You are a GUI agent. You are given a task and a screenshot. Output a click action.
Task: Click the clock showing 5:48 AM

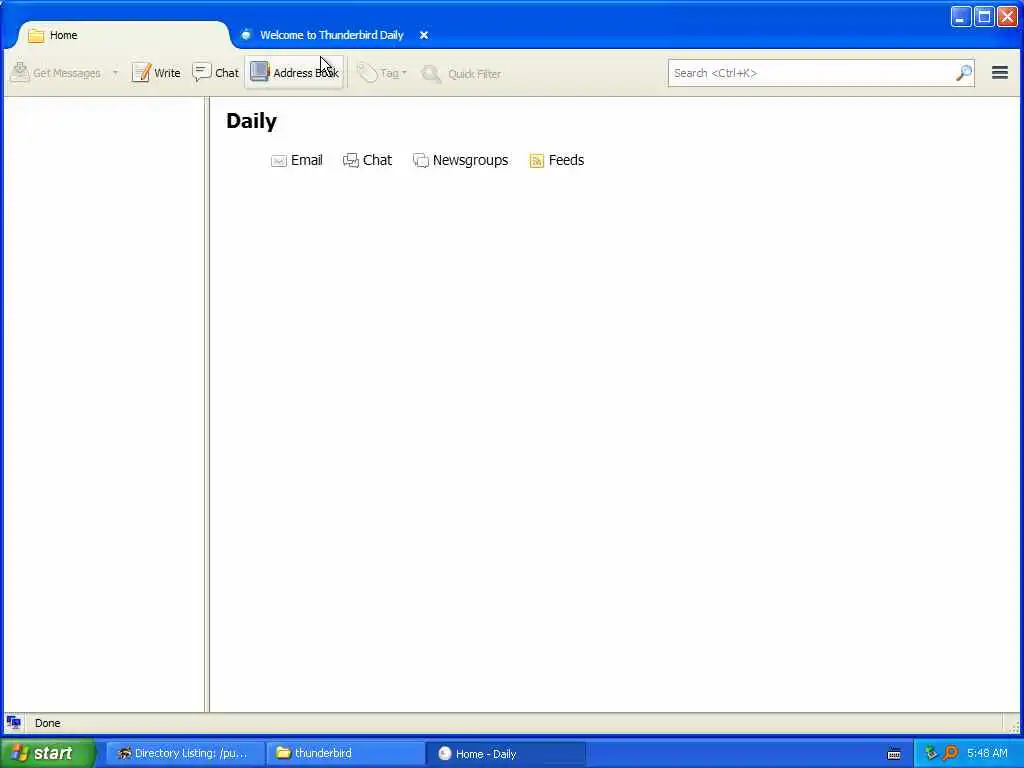pyautogui.click(x=987, y=753)
